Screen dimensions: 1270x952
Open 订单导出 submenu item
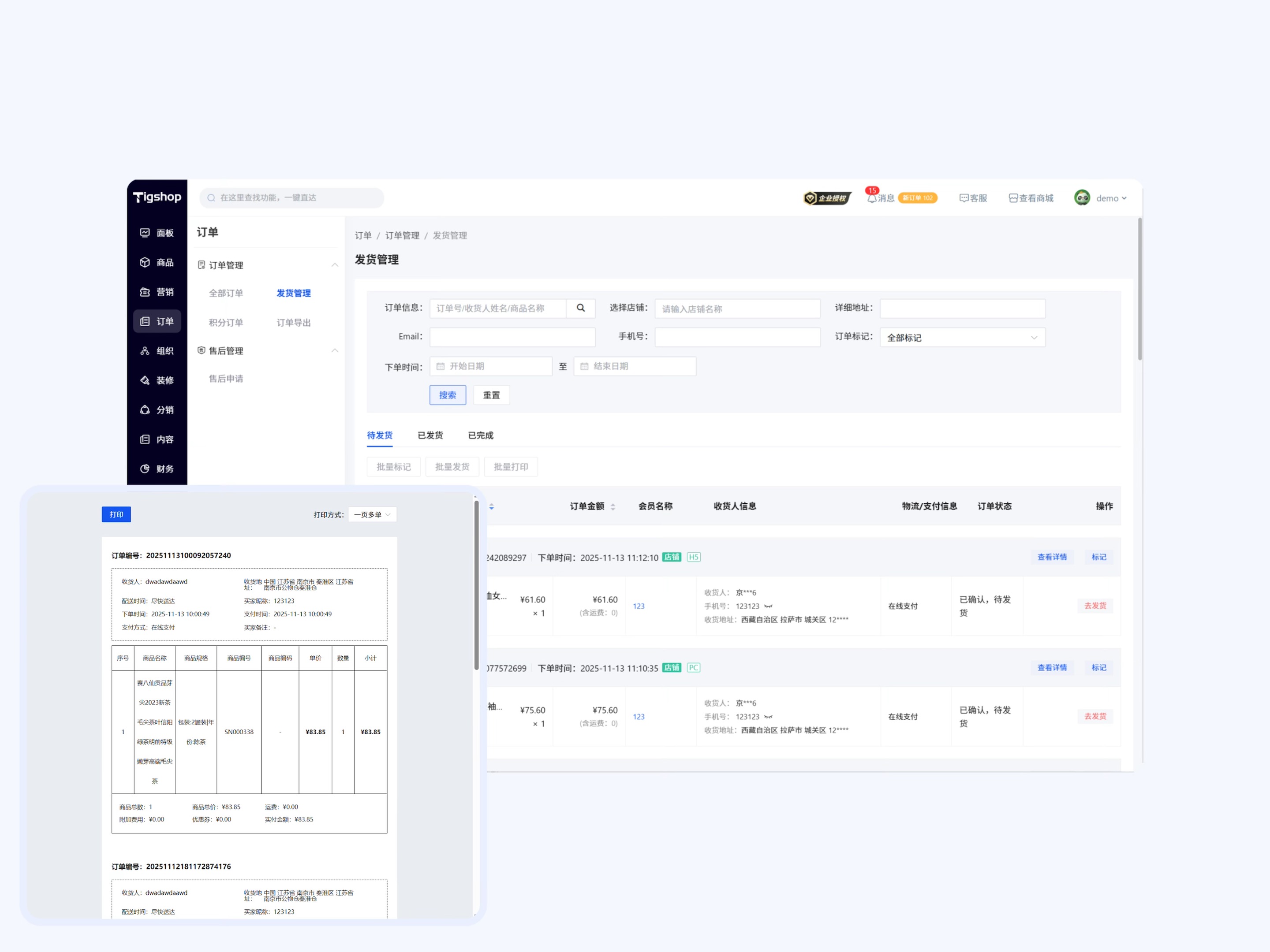(x=293, y=323)
